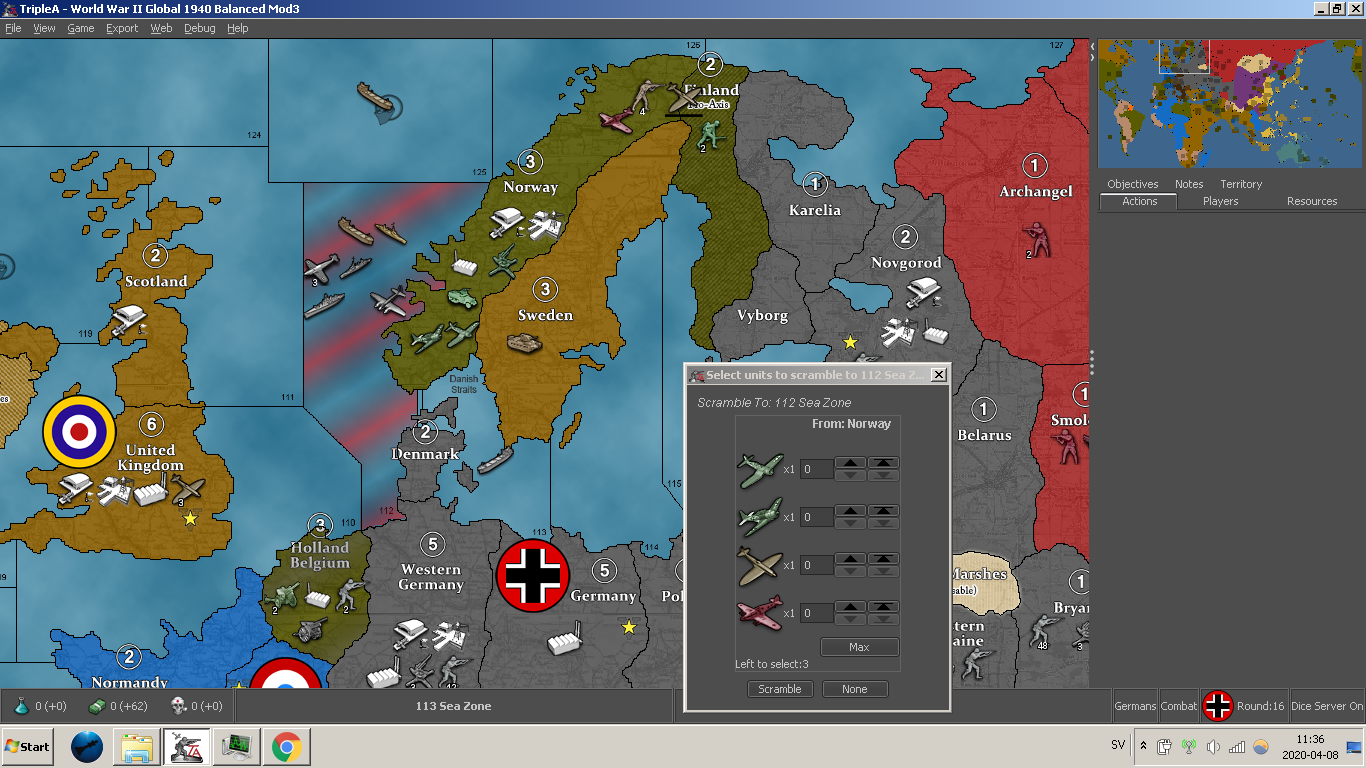Select the factory icon in Holland Belgium
The width and height of the screenshot is (1366, 768).
(318, 599)
